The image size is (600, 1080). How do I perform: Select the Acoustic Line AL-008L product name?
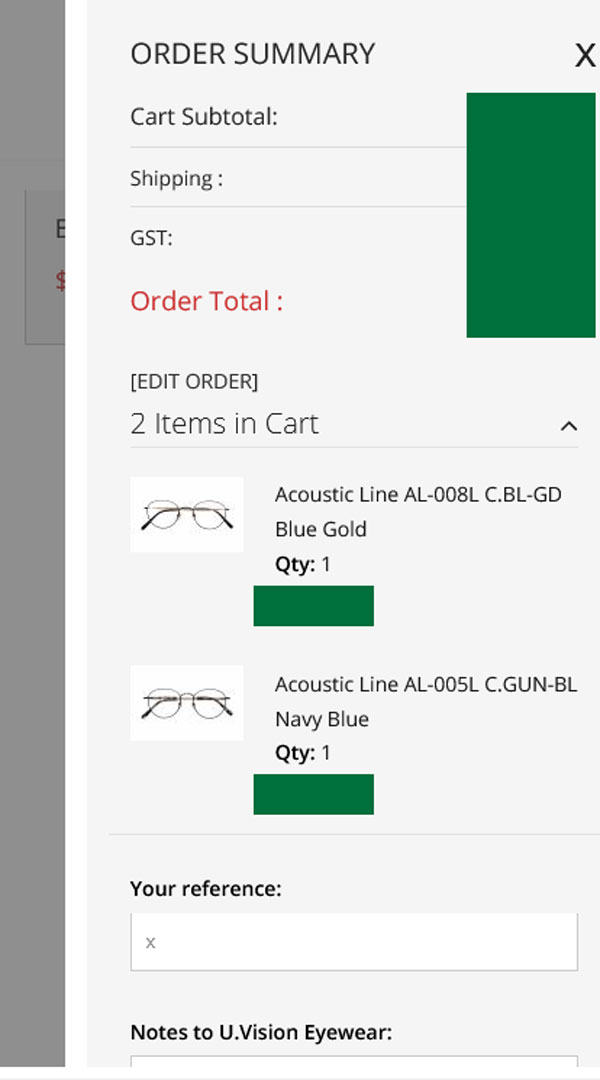(418, 494)
